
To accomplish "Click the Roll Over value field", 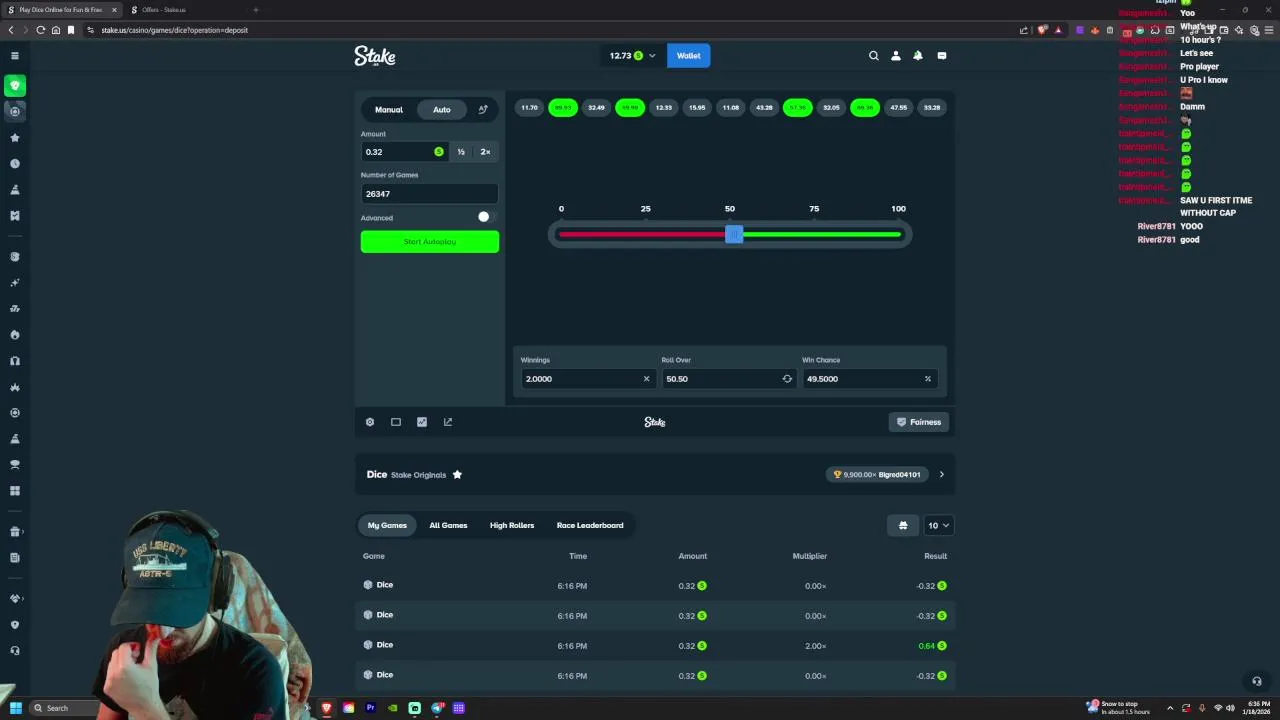I will pyautogui.click(x=727, y=379).
